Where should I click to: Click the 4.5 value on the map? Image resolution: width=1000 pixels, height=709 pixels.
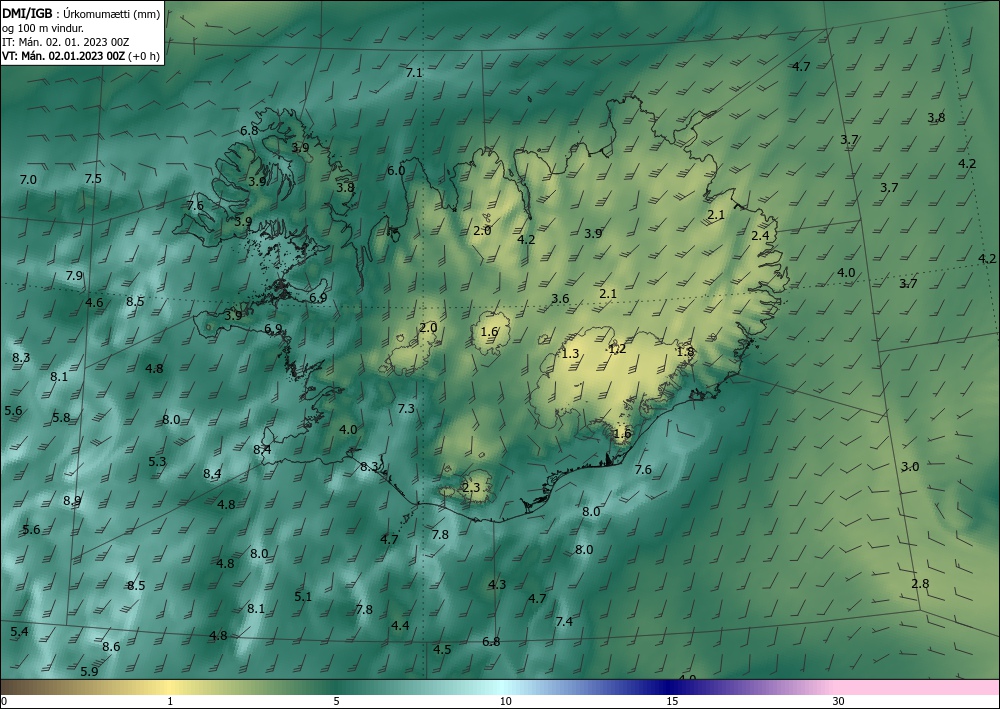(442, 649)
